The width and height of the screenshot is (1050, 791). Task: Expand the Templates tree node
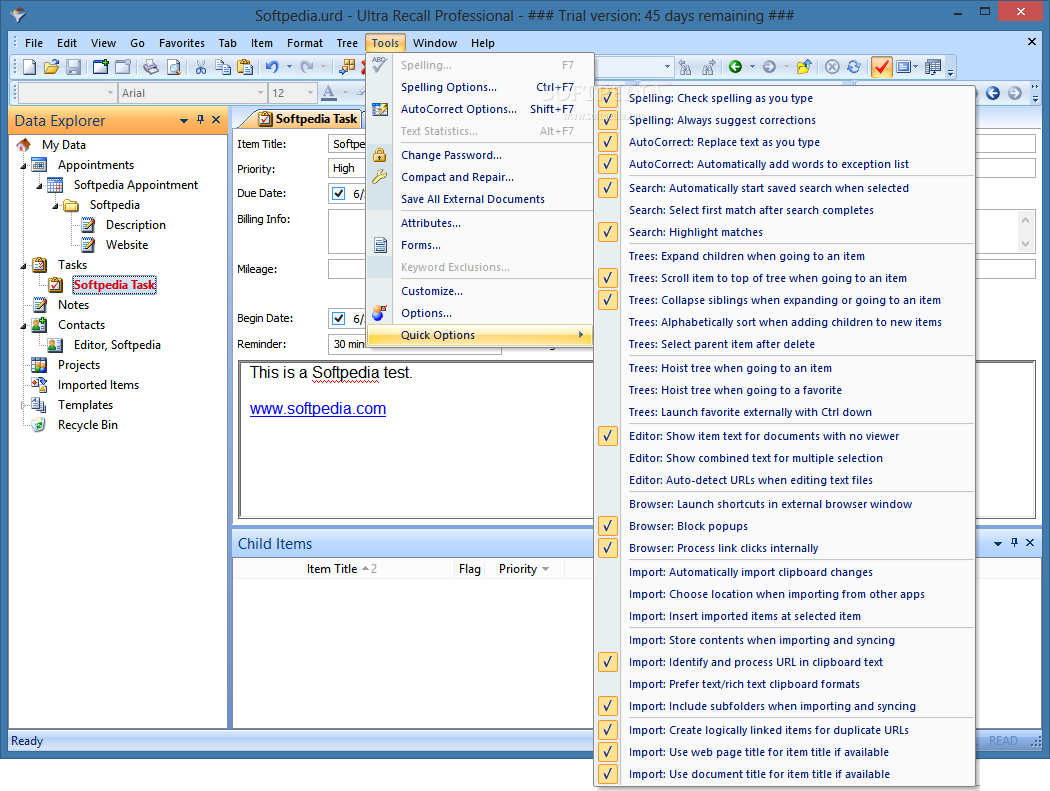(x=23, y=405)
